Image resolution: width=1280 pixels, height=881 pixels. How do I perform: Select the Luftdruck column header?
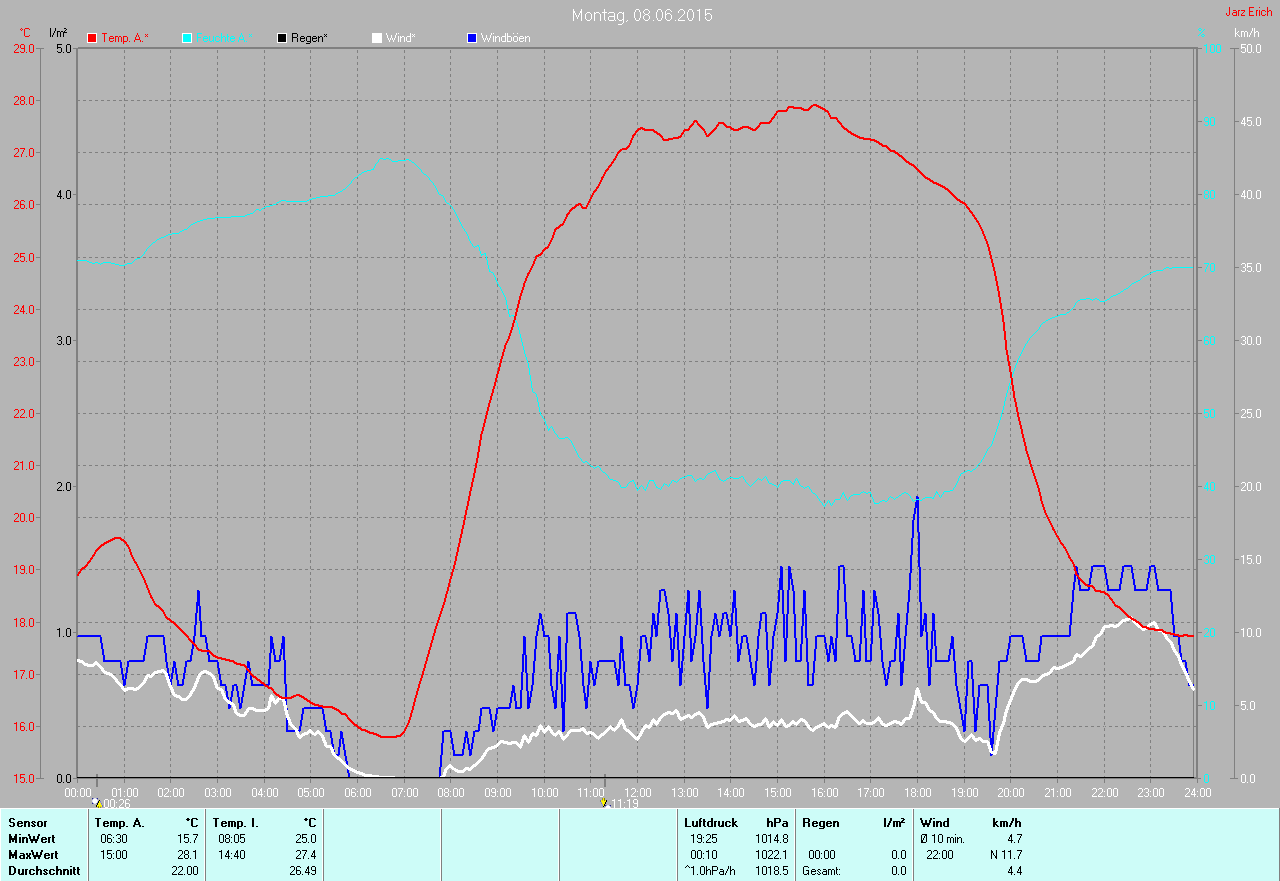tap(710, 823)
